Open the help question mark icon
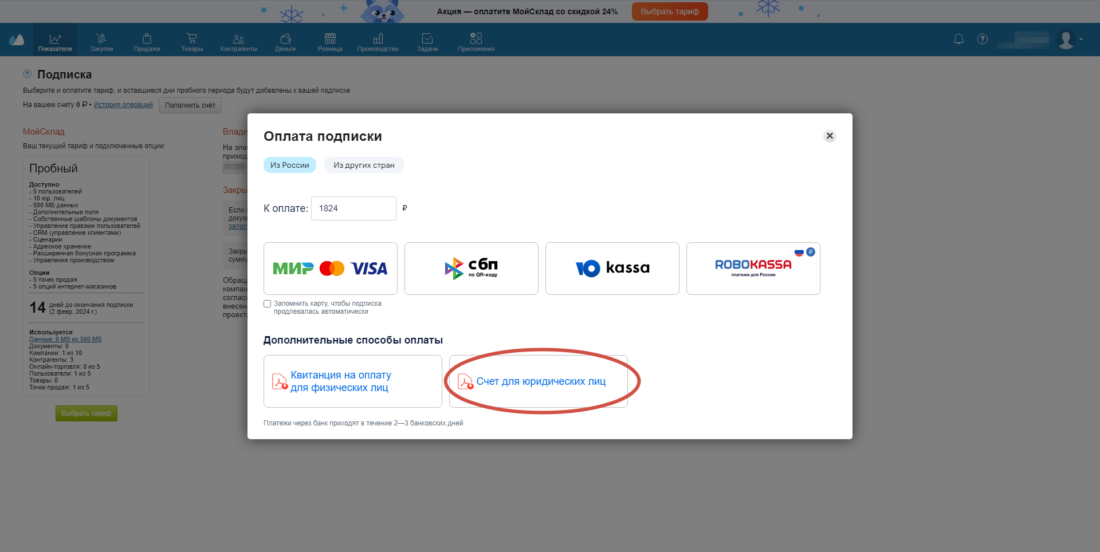The image size is (1100, 552). coord(982,39)
